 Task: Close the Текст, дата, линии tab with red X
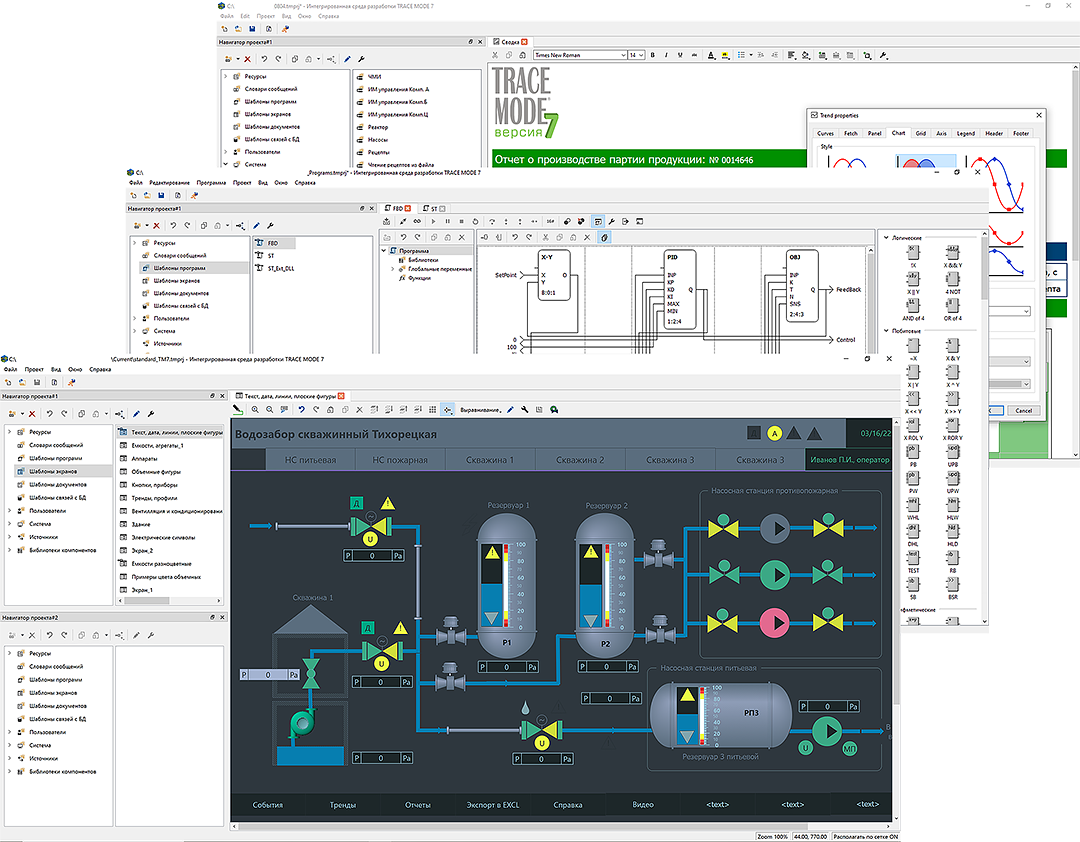click(341, 396)
